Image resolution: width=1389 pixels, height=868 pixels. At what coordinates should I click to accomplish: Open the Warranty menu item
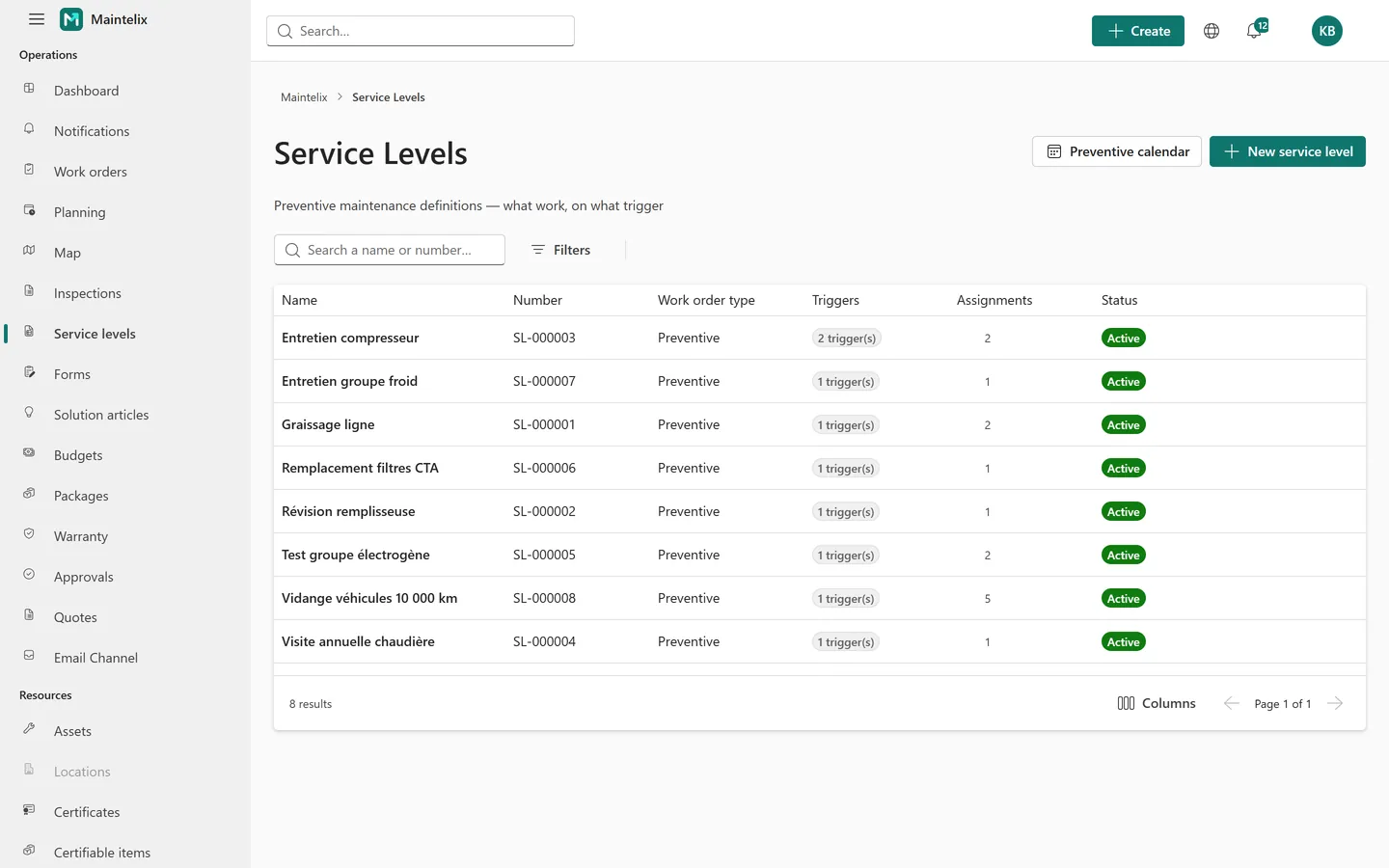tap(125, 536)
